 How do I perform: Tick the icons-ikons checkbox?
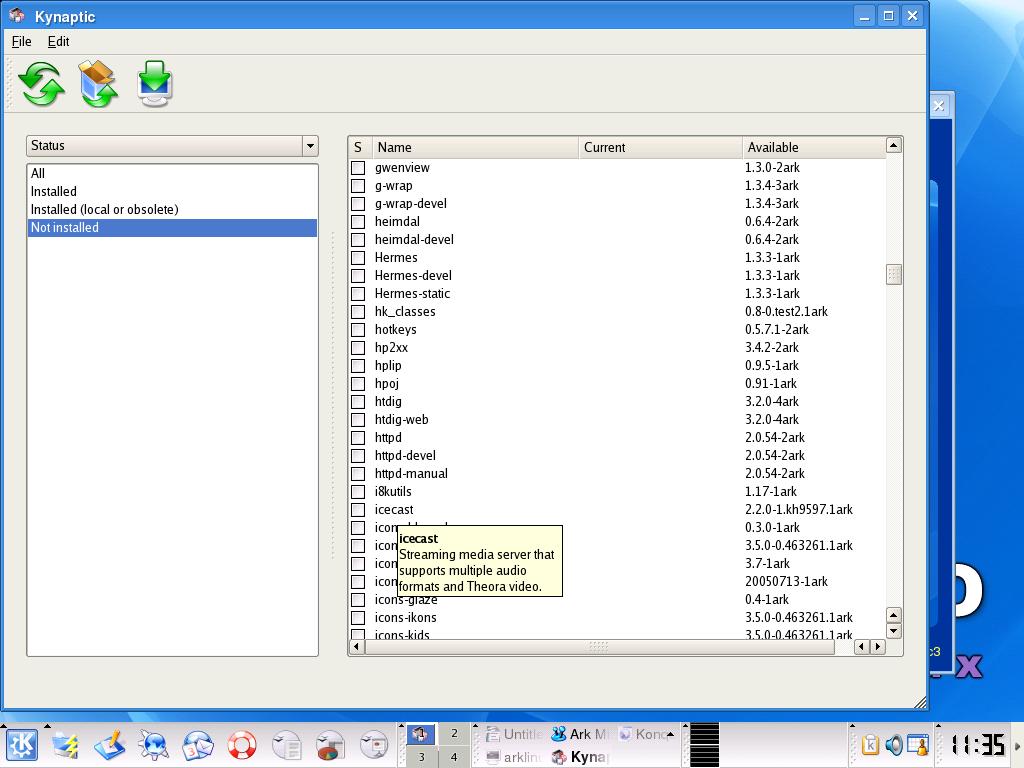click(x=358, y=618)
